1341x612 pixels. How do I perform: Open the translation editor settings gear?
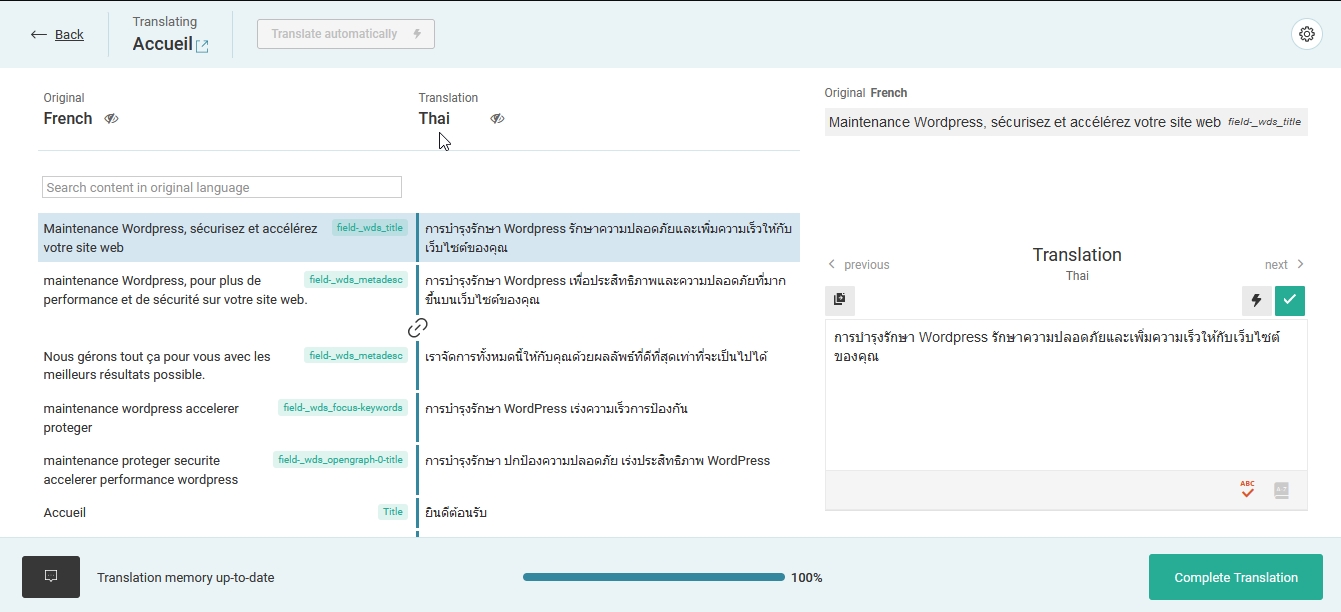1307,34
